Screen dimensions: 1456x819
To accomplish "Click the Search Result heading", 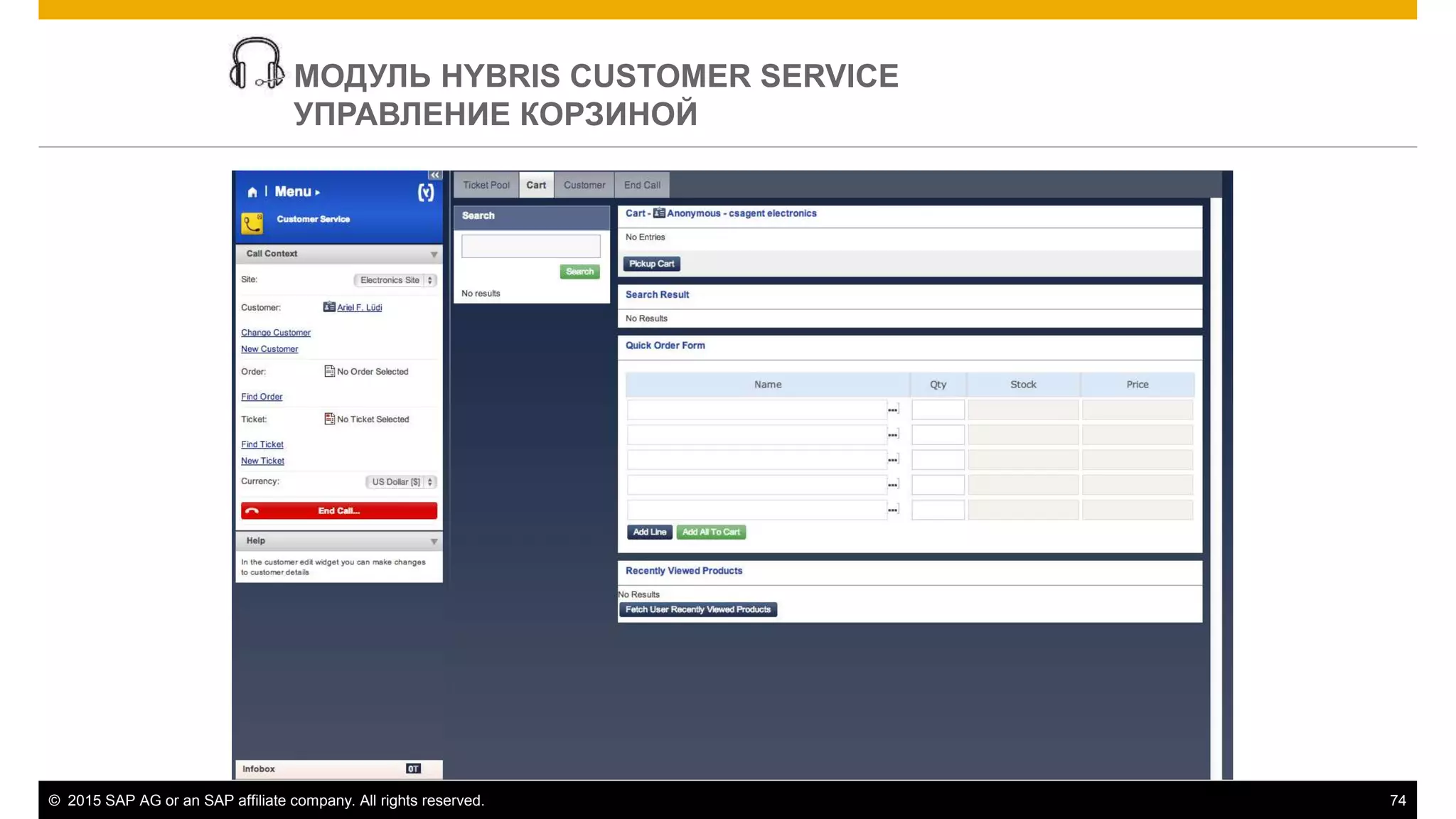I will pos(658,294).
